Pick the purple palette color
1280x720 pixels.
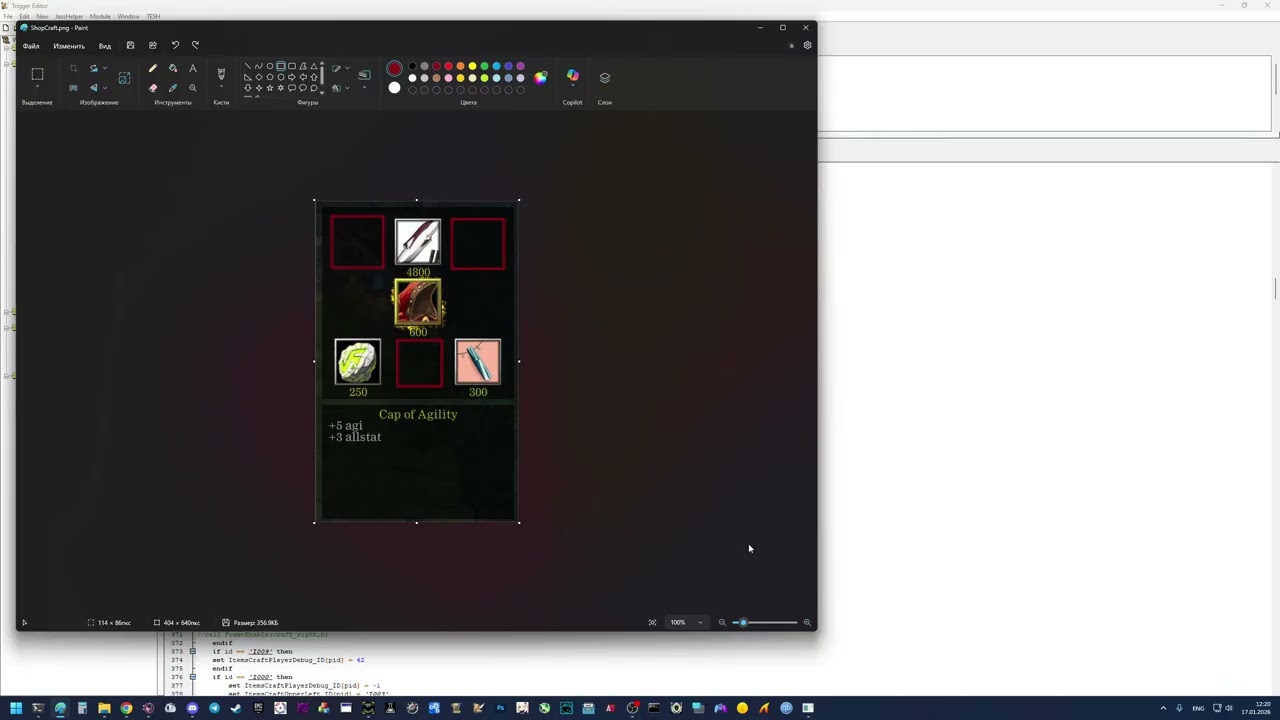click(520, 66)
